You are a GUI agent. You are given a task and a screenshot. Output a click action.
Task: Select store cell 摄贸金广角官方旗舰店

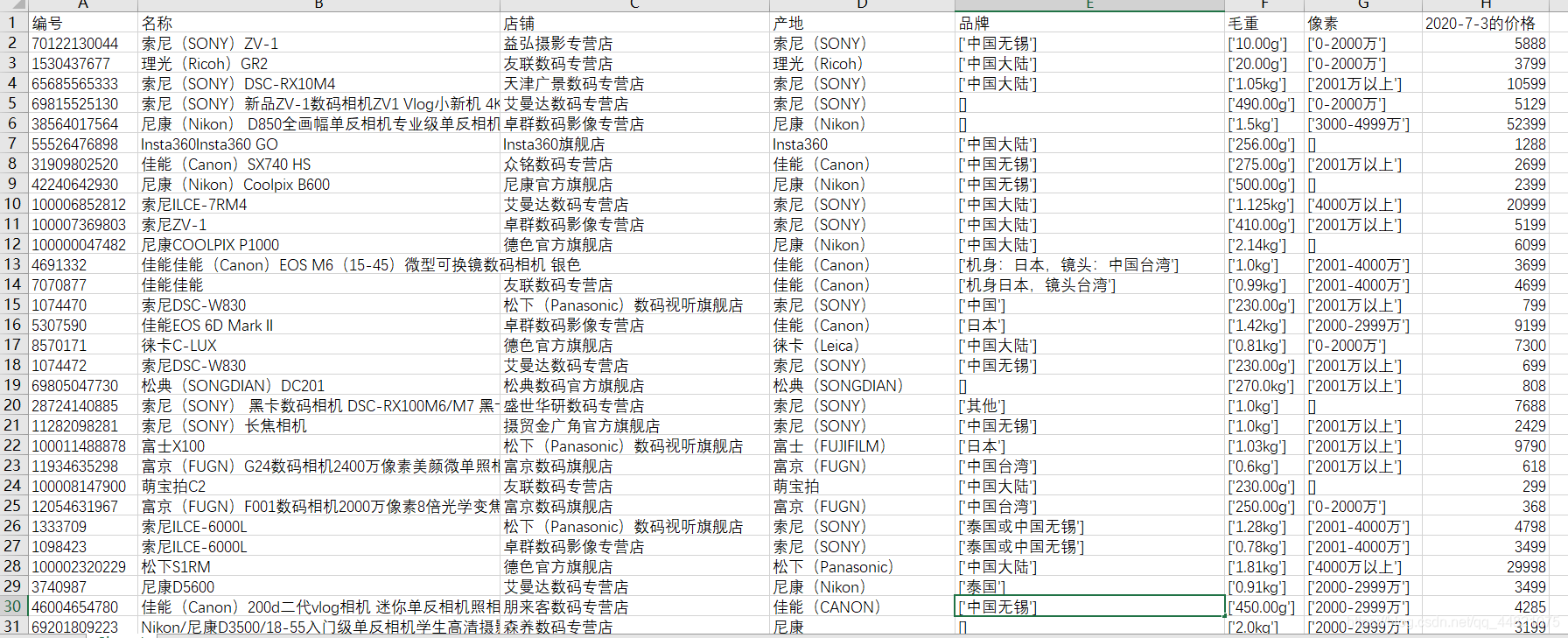click(634, 425)
